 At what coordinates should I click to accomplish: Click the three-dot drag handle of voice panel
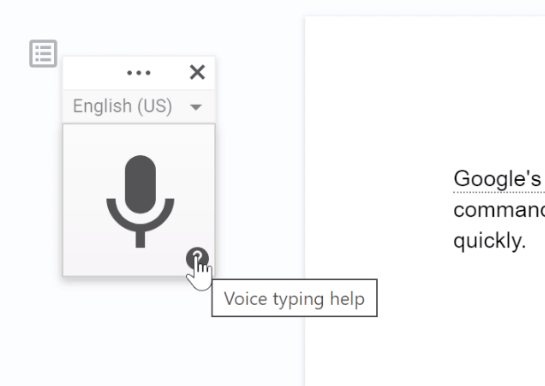(139, 73)
